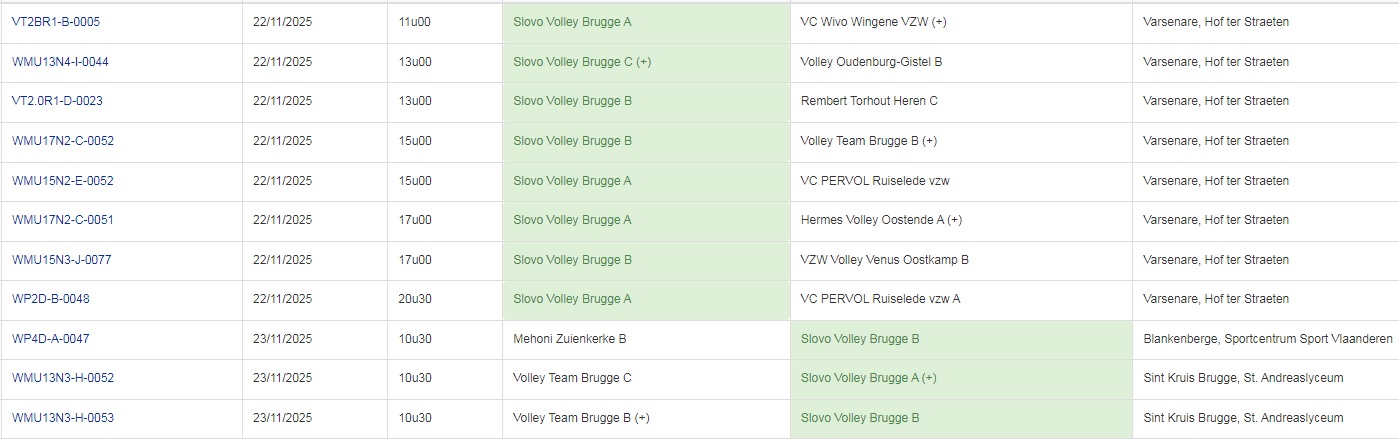Screen dimensions: 1399x443
Task: Click the WMU15N3-J-0077 match code
Action: click(62, 260)
